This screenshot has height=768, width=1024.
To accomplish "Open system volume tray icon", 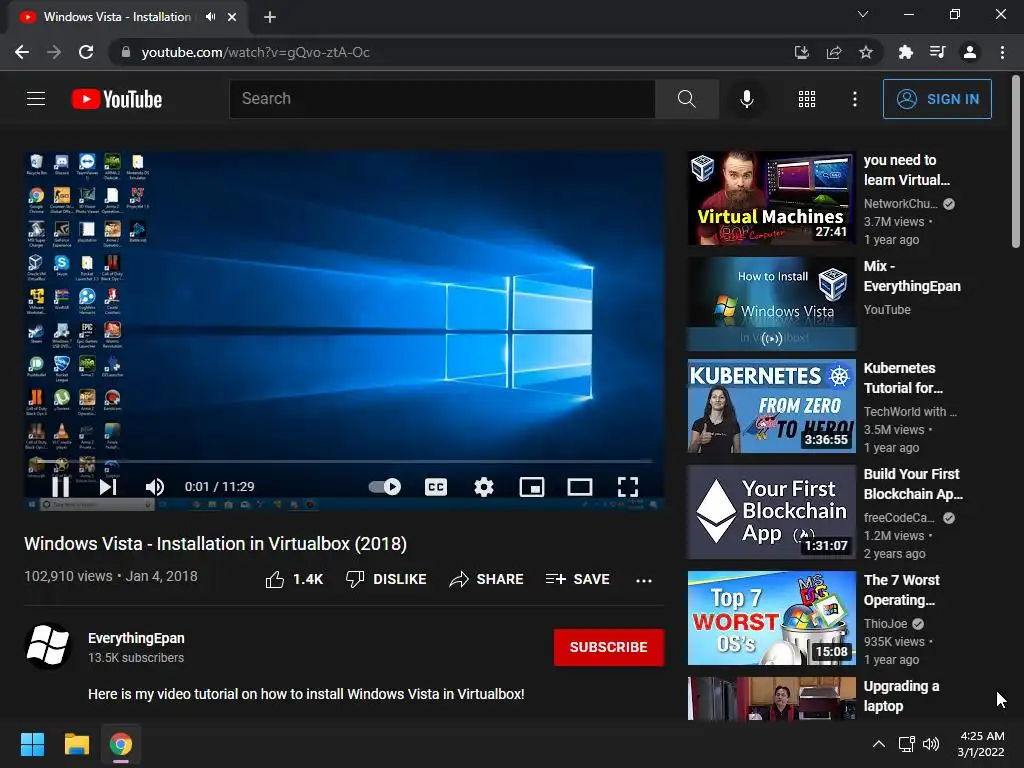I will click(x=931, y=744).
